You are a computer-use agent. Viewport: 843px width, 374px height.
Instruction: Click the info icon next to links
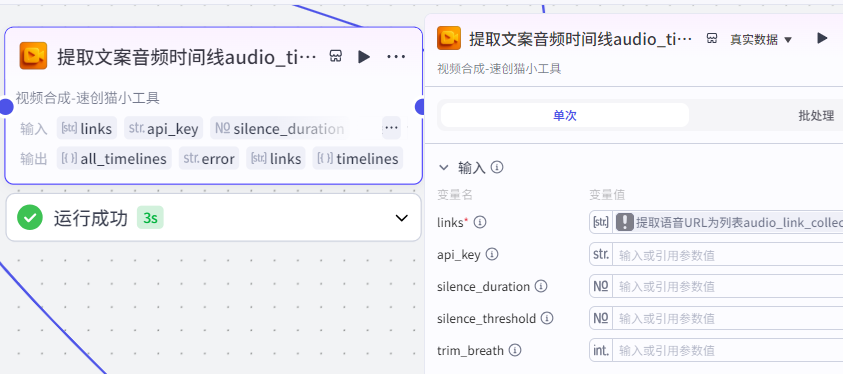click(480, 222)
